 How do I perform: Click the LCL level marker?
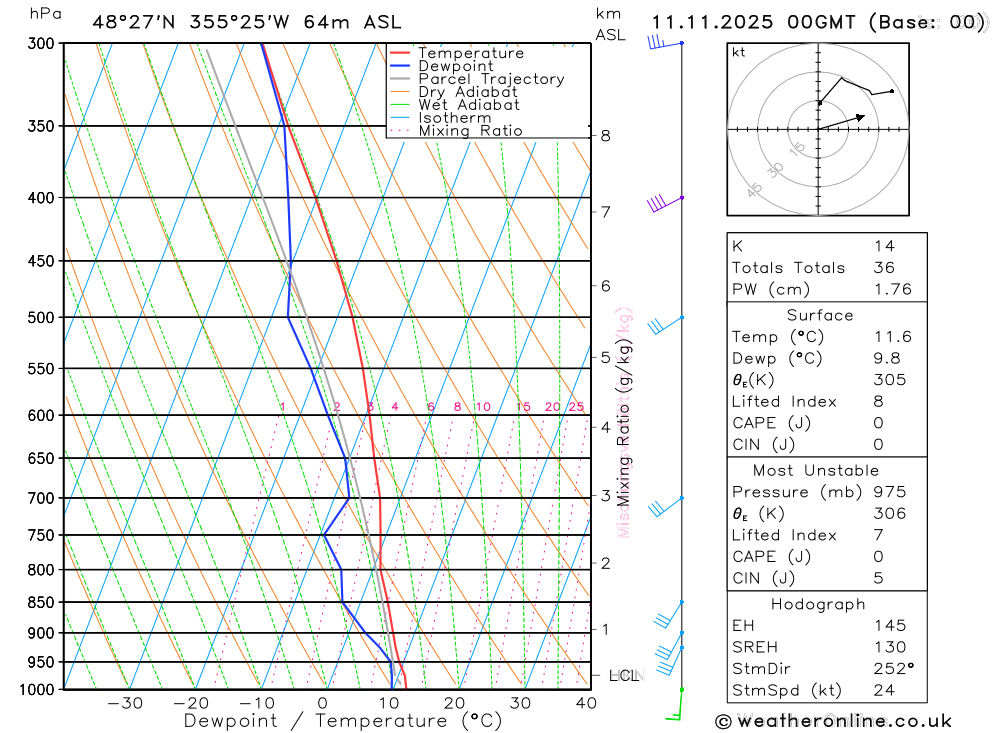click(x=624, y=676)
